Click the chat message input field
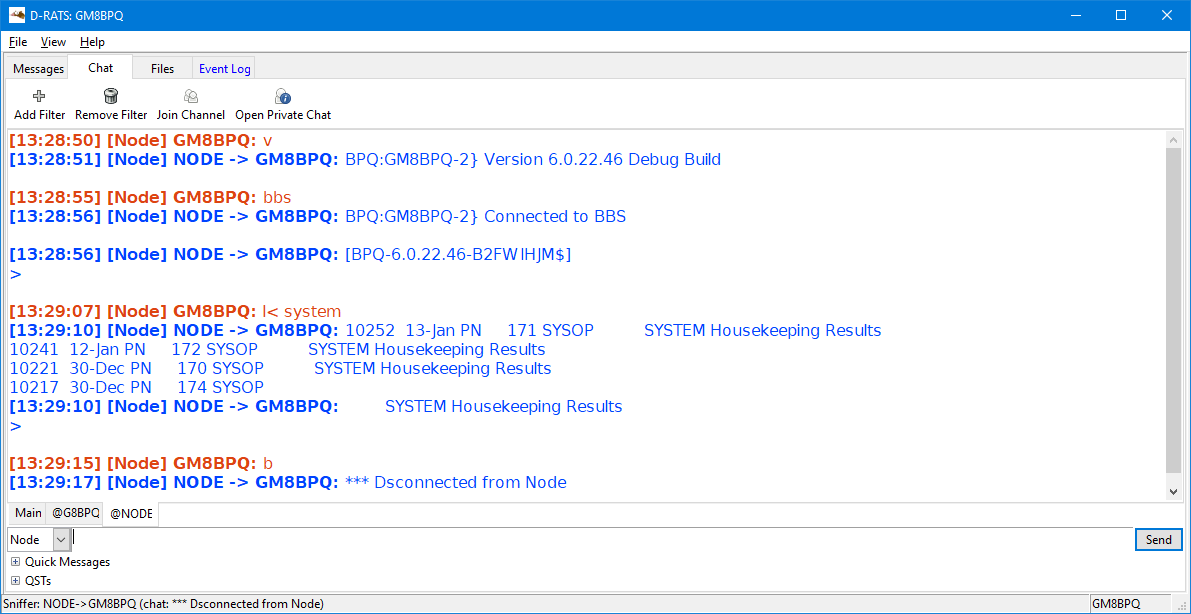The image size is (1191, 614). tap(600, 540)
